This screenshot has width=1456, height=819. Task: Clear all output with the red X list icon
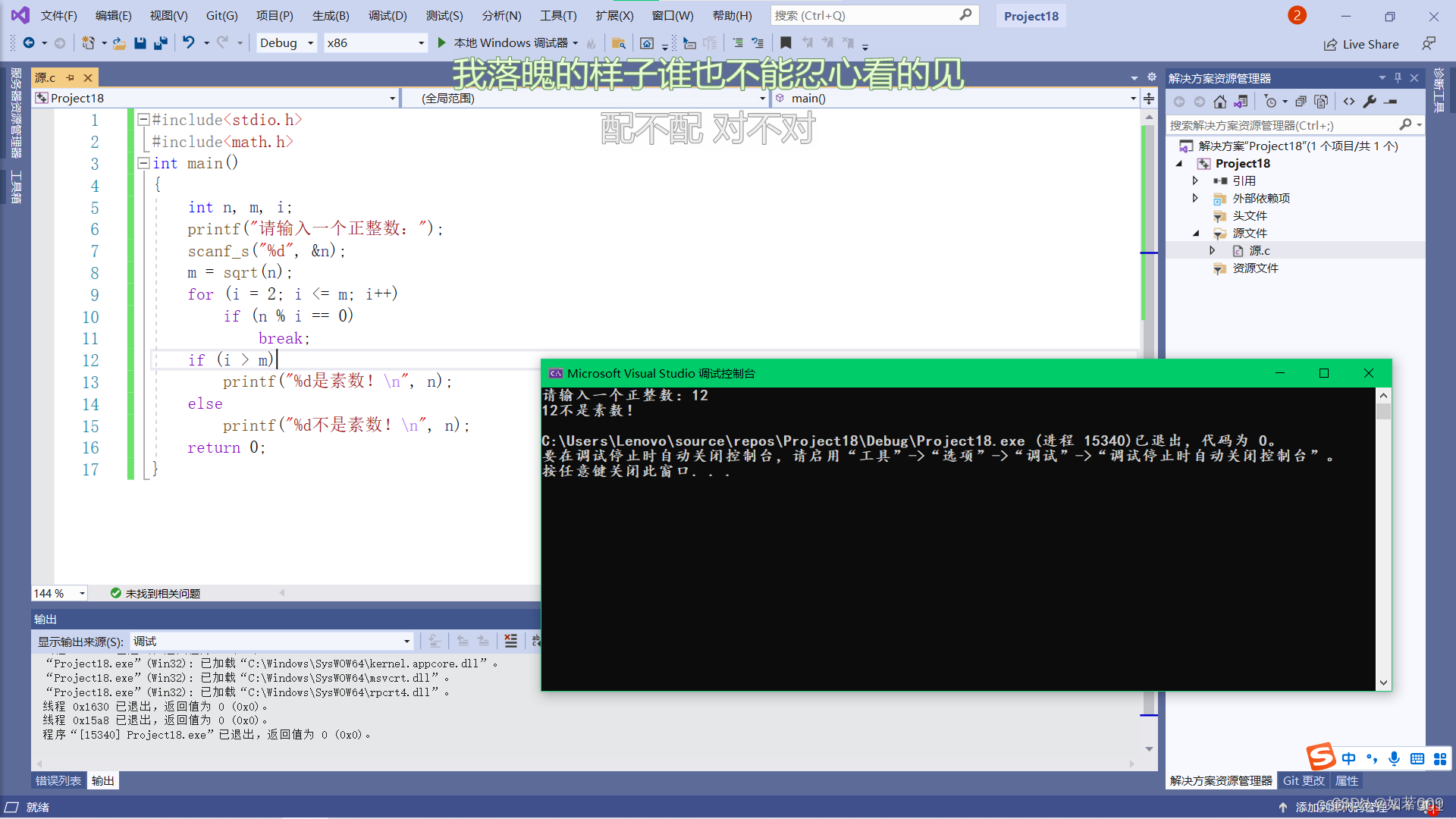[x=511, y=642]
